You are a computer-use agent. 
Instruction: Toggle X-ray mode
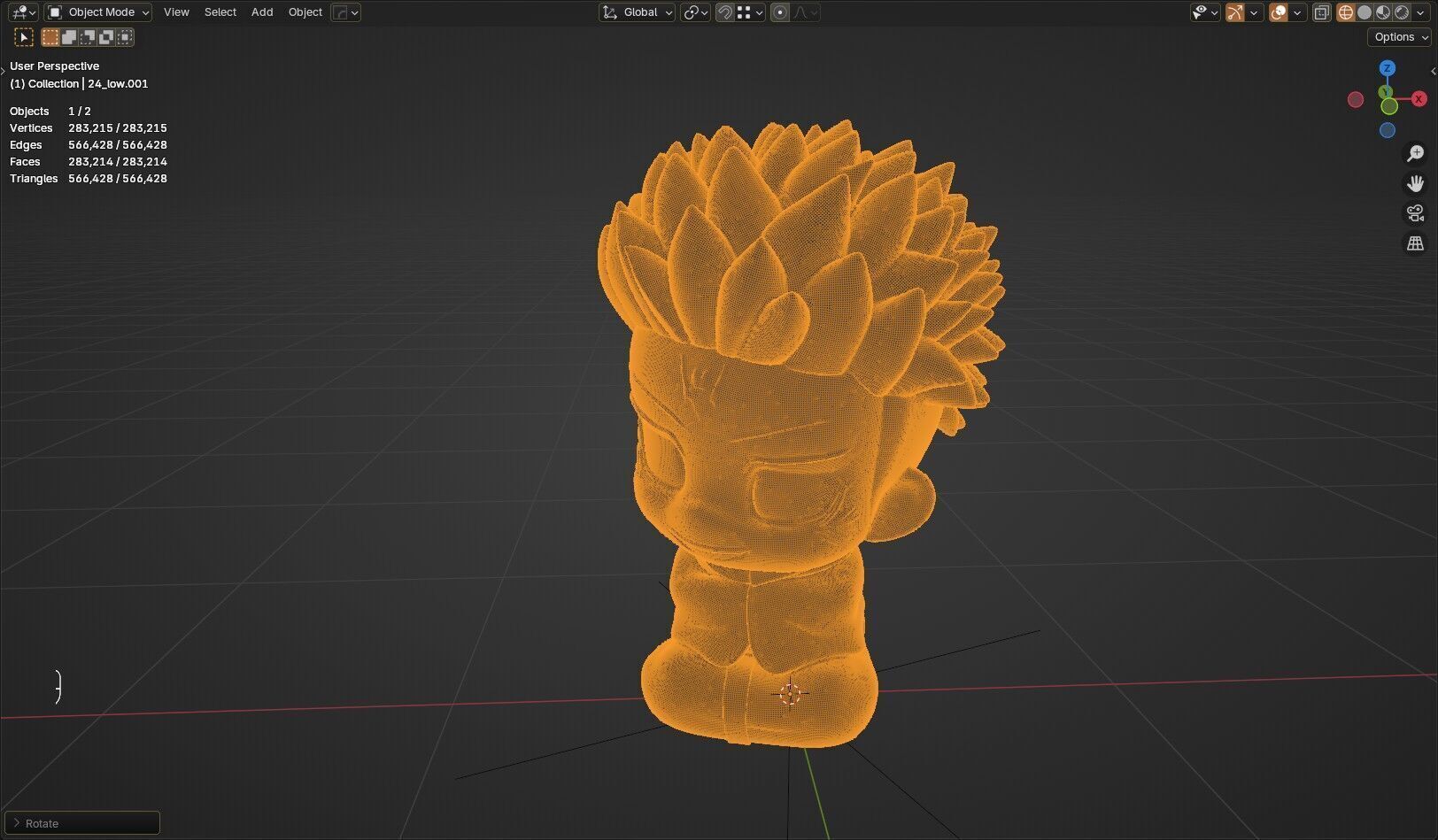1321,12
